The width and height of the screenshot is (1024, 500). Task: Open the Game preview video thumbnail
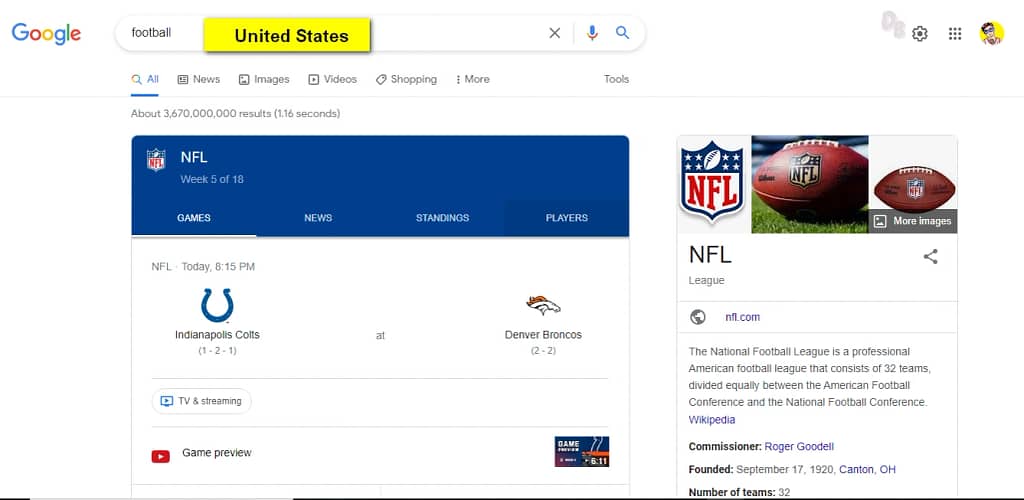point(582,452)
